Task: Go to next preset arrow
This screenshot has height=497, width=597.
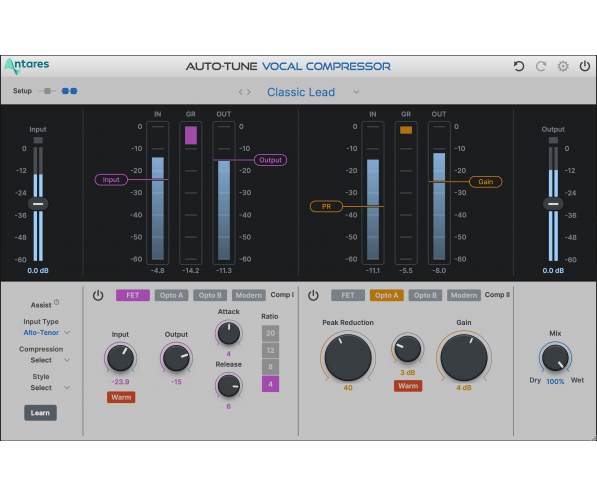Action: [249, 92]
